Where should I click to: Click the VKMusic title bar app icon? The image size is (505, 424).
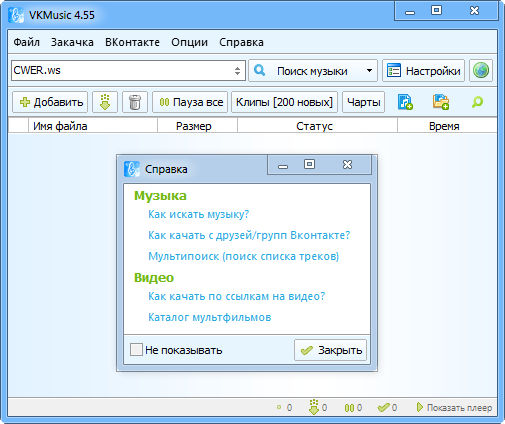[16, 15]
